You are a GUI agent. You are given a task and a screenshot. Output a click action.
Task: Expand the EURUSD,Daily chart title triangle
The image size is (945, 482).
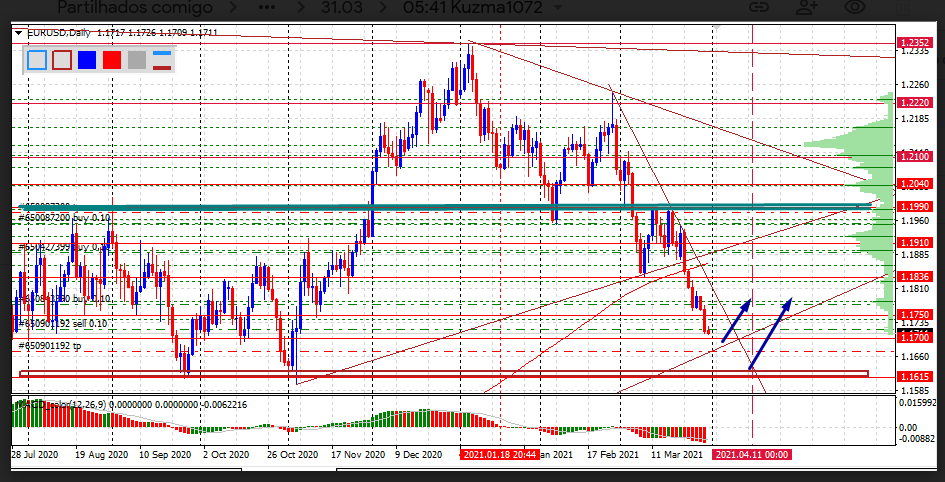click(18, 33)
